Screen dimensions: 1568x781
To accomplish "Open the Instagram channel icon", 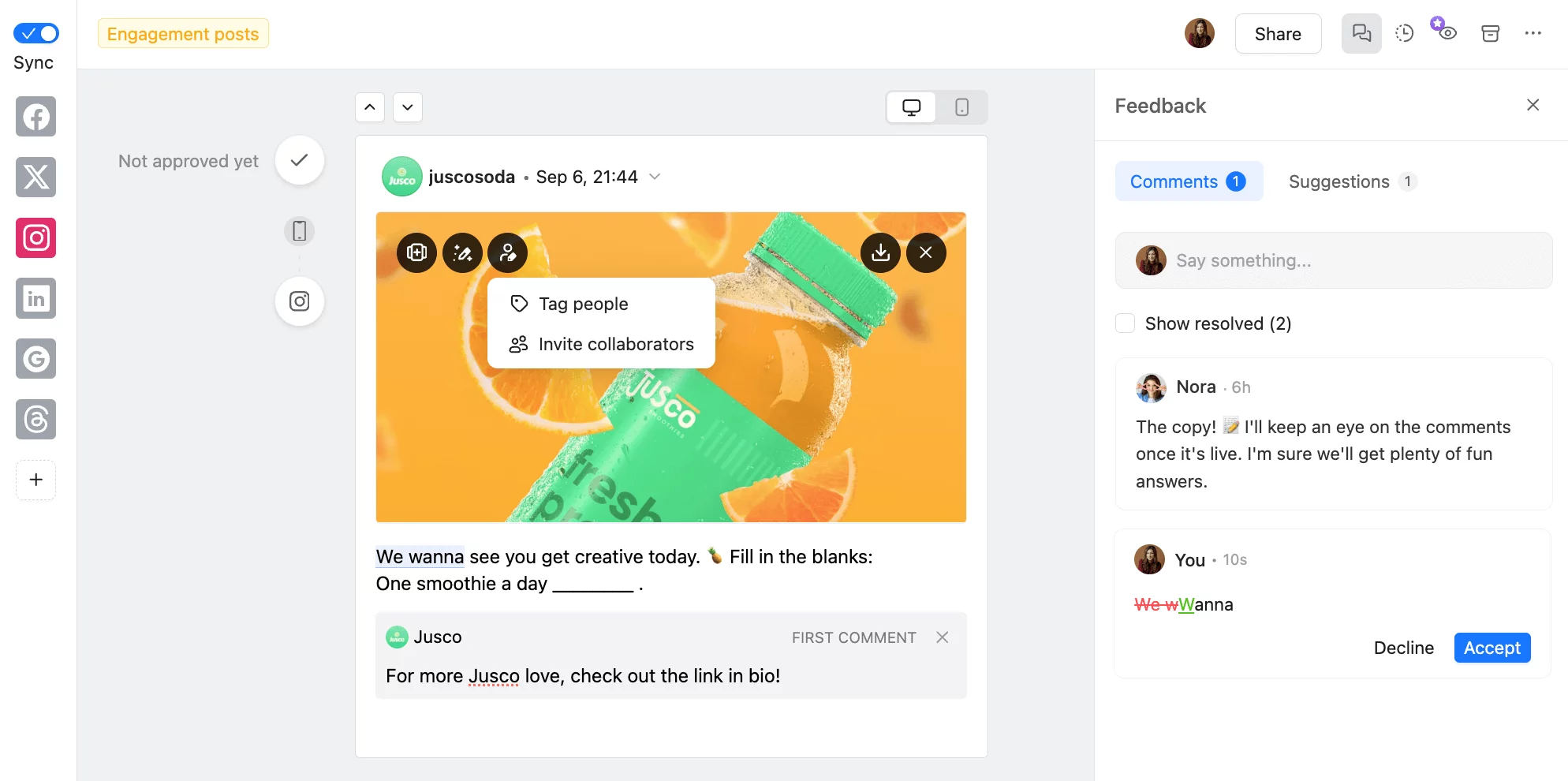I will click(x=35, y=237).
